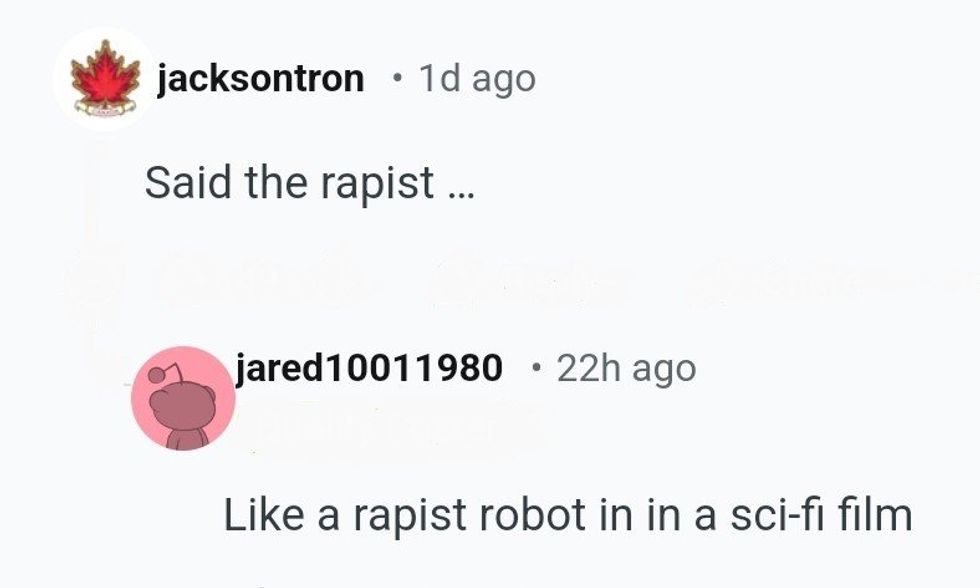Click the ribbon banner under the maple leaf
Viewport: 980px width, 588px height.
(x=105, y=110)
